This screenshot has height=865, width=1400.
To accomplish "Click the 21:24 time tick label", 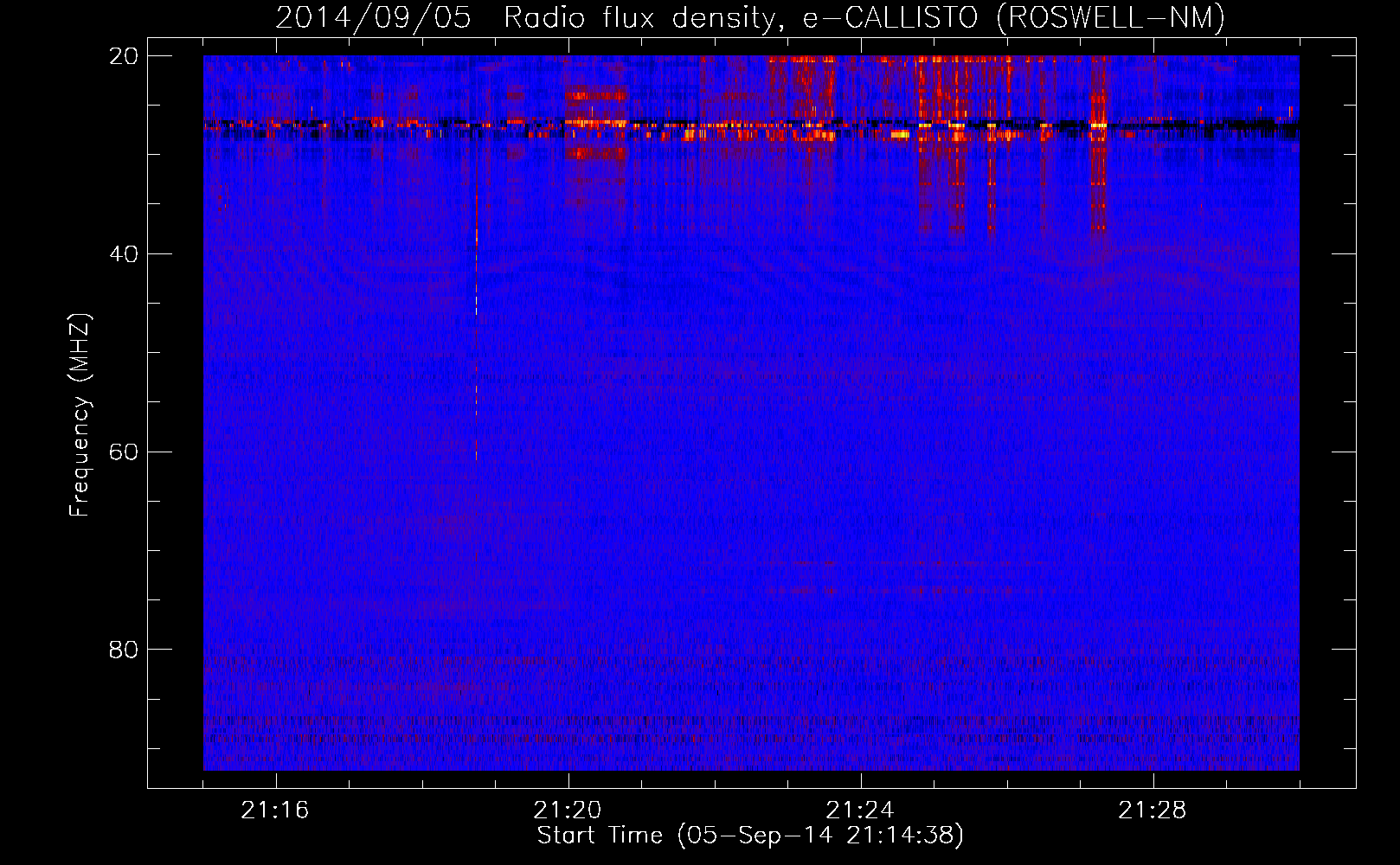I will tap(860, 811).
